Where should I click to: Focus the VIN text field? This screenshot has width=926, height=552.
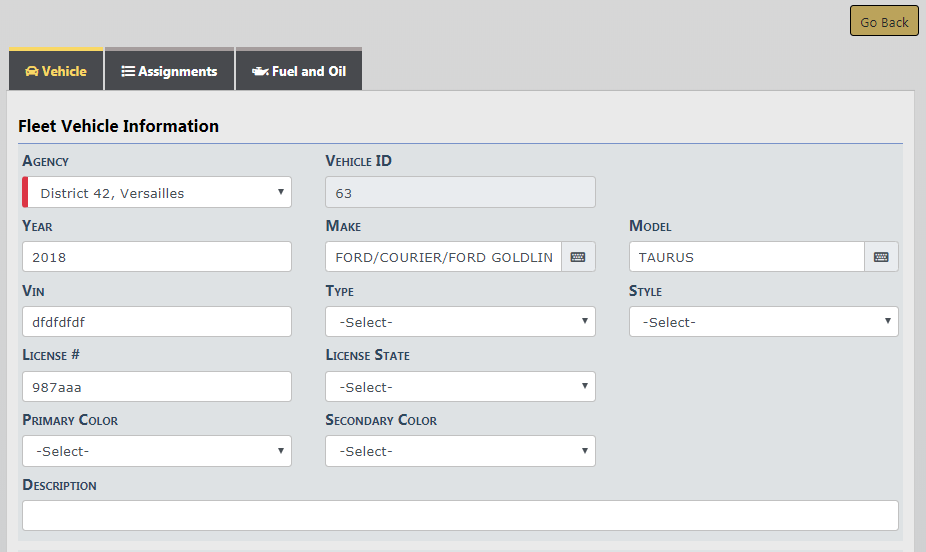click(x=157, y=322)
